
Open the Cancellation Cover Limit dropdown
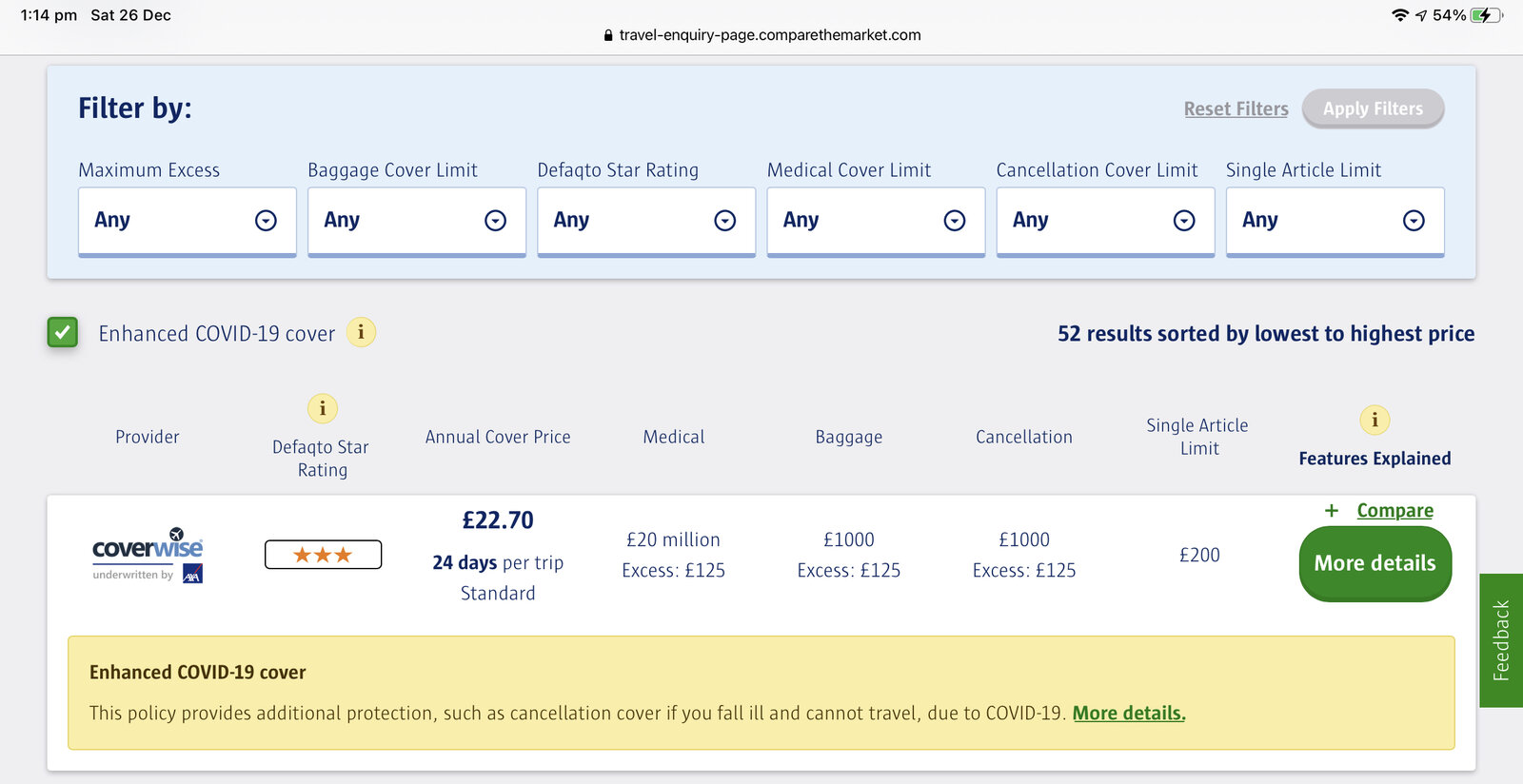point(1104,221)
